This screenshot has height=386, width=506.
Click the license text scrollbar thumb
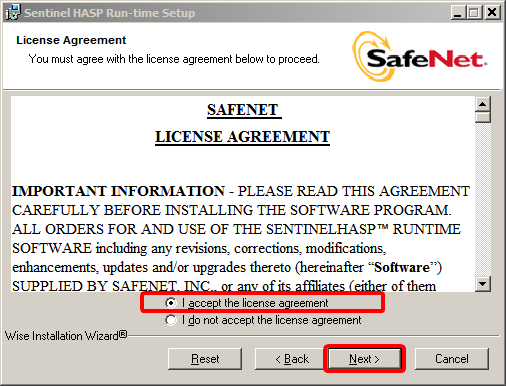tap(483, 117)
